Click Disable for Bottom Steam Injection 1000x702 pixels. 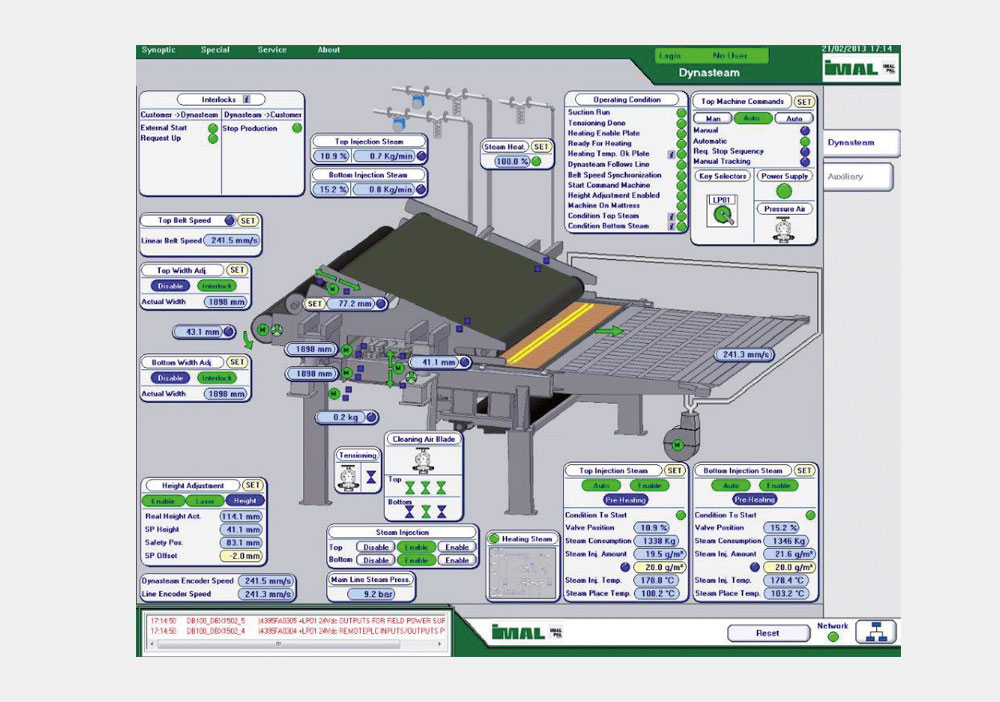click(376, 560)
